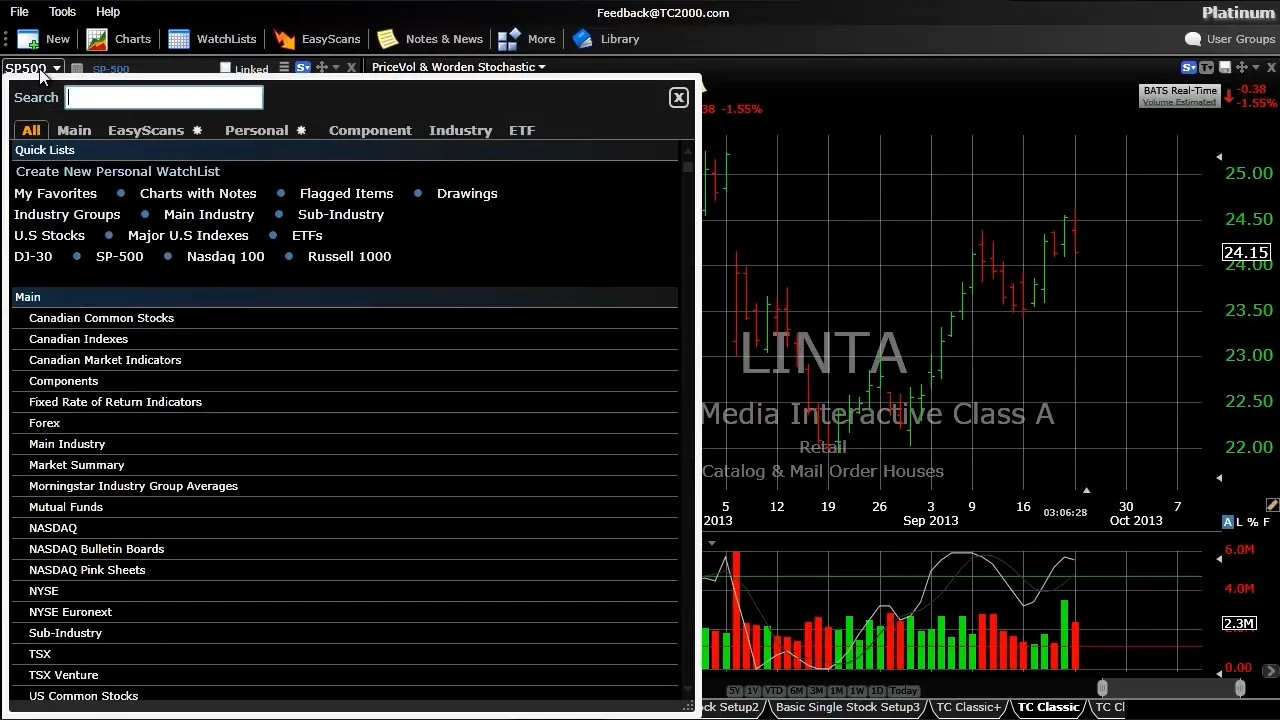Click Create New Personal WatchList
Image resolution: width=1280 pixels, height=720 pixels.
(x=118, y=171)
